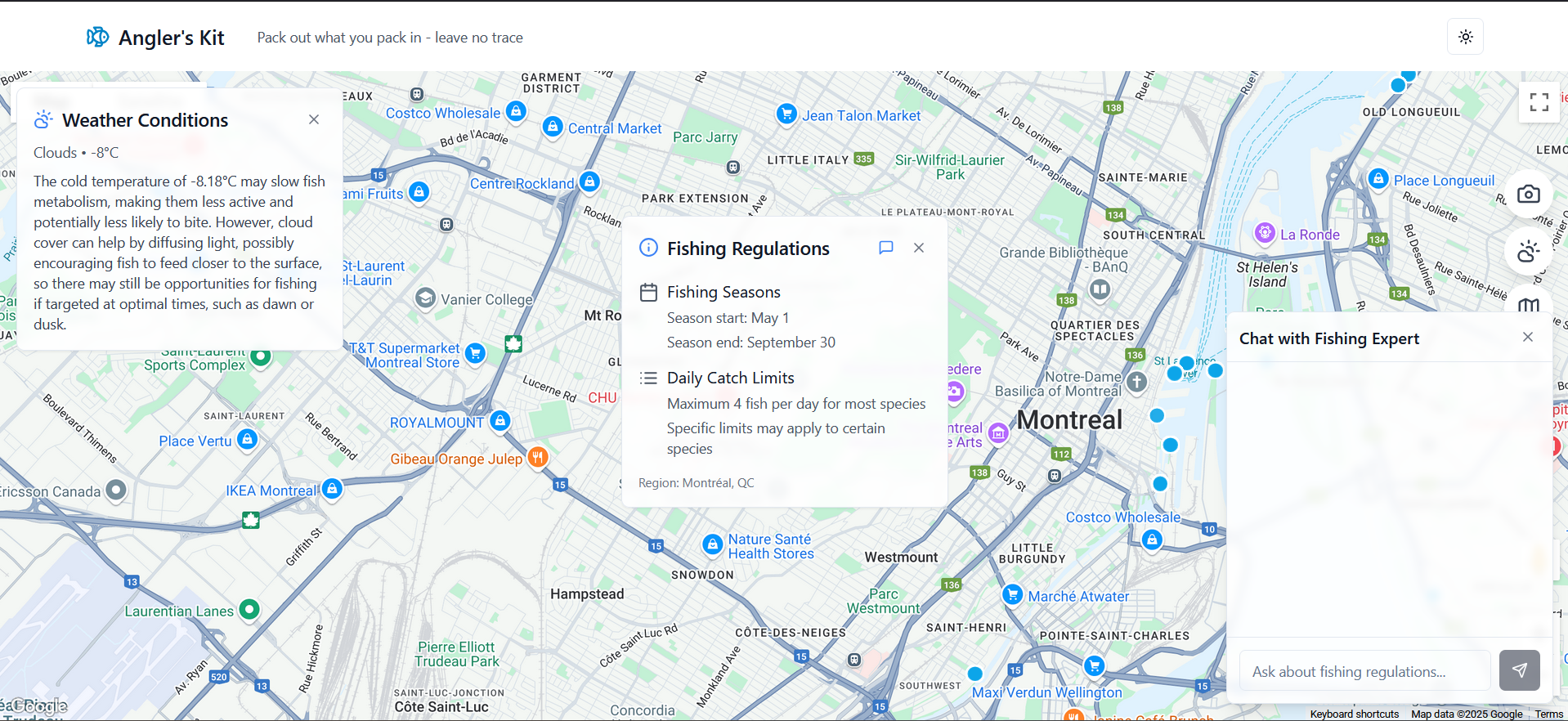
Task: Select the Ericsson Canada grey marker
Action: point(116,490)
